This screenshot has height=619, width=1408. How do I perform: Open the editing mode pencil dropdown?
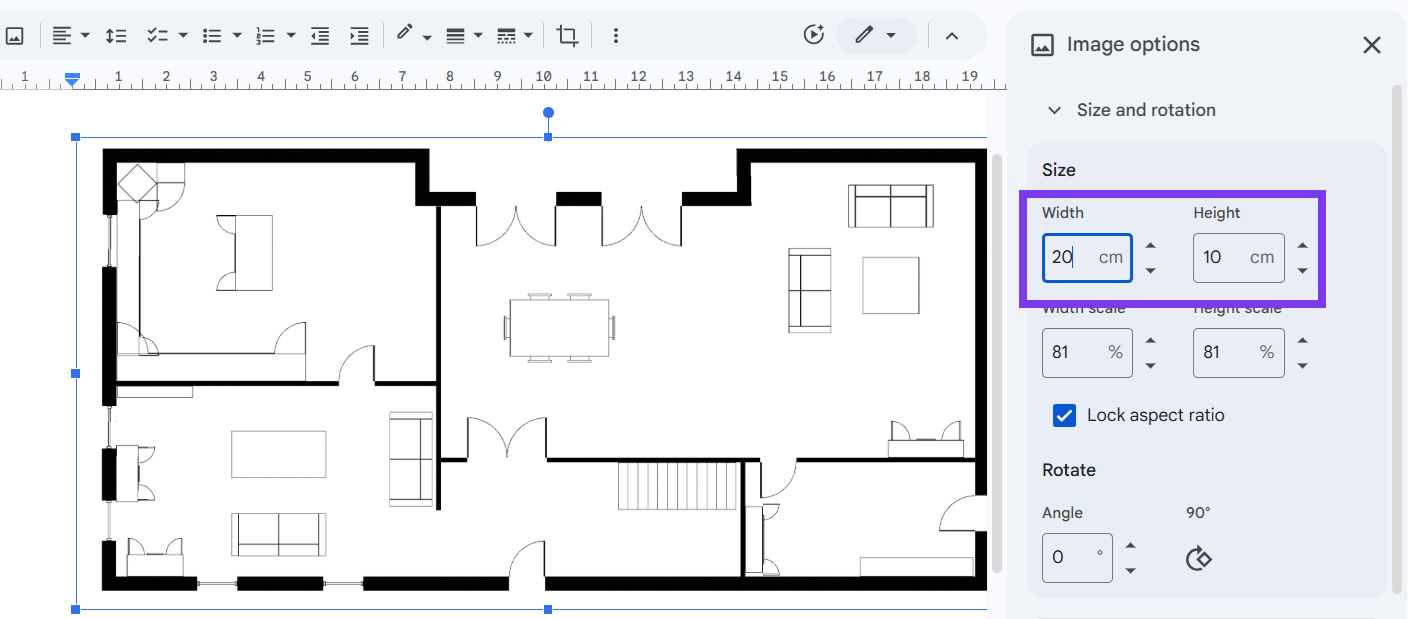coord(891,35)
